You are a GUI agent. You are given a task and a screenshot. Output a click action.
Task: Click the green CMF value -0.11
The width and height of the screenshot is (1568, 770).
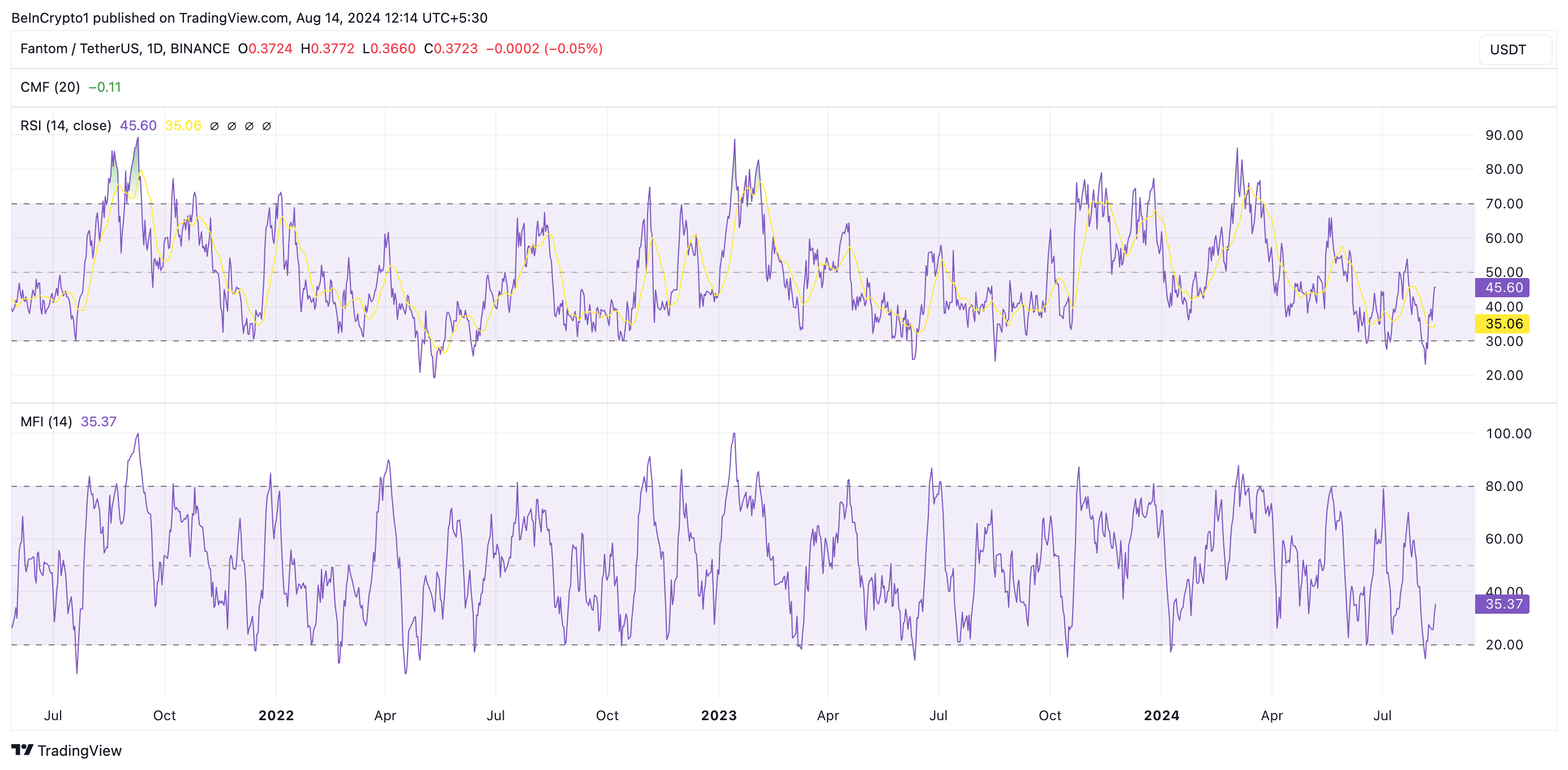tap(105, 87)
